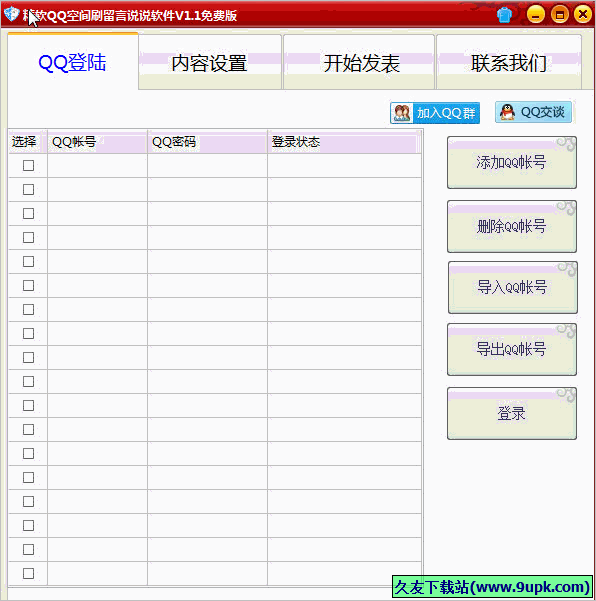Click the penguin icon on QQ交谈
This screenshot has height=601, width=596.
507,112
